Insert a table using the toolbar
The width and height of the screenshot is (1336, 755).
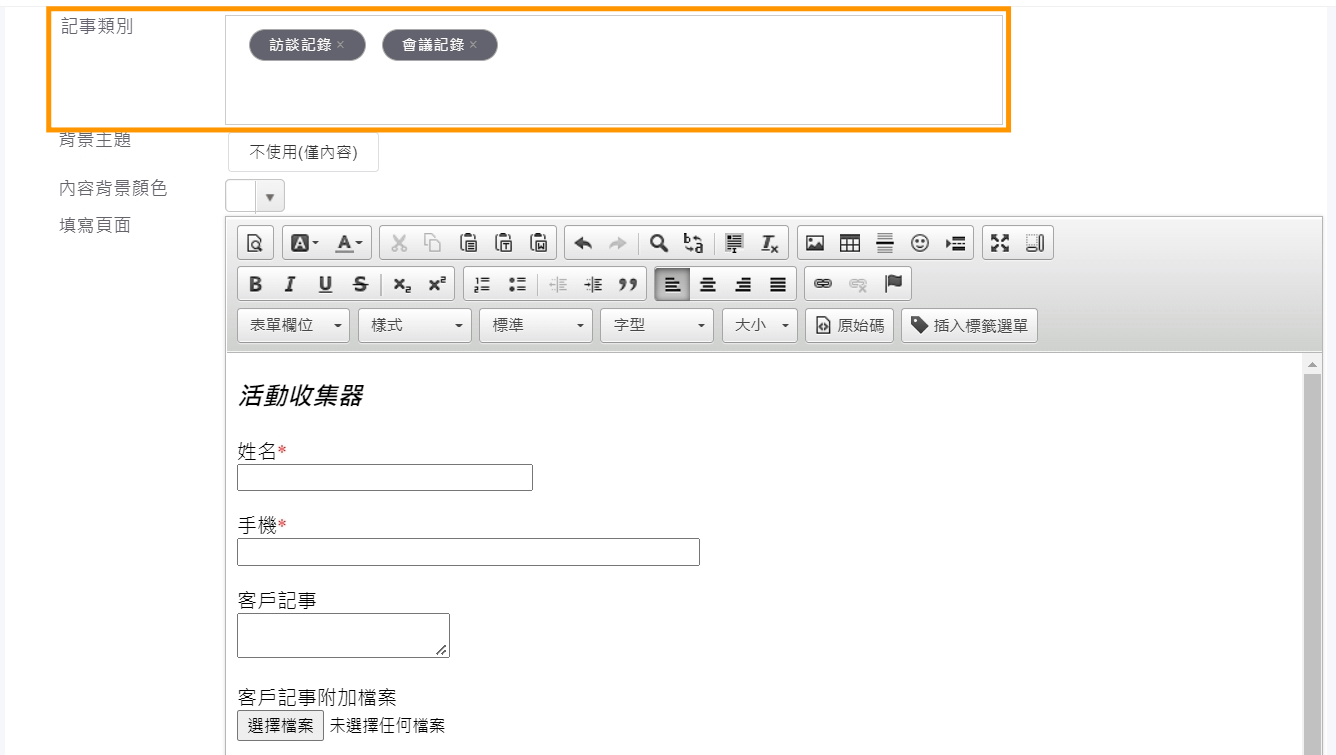(x=850, y=243)
